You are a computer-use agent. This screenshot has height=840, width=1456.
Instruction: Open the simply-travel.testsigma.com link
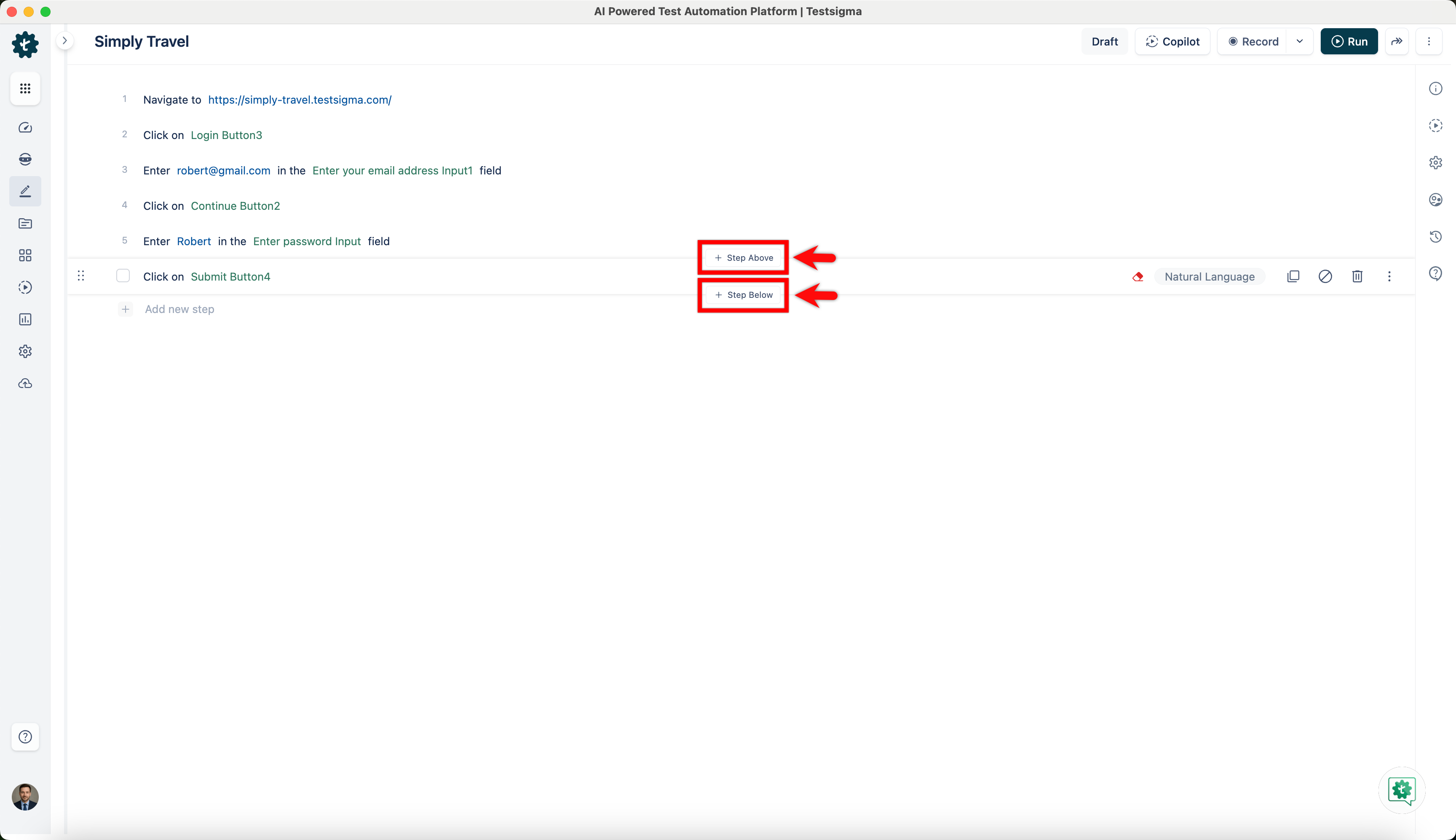coord(300,100)
